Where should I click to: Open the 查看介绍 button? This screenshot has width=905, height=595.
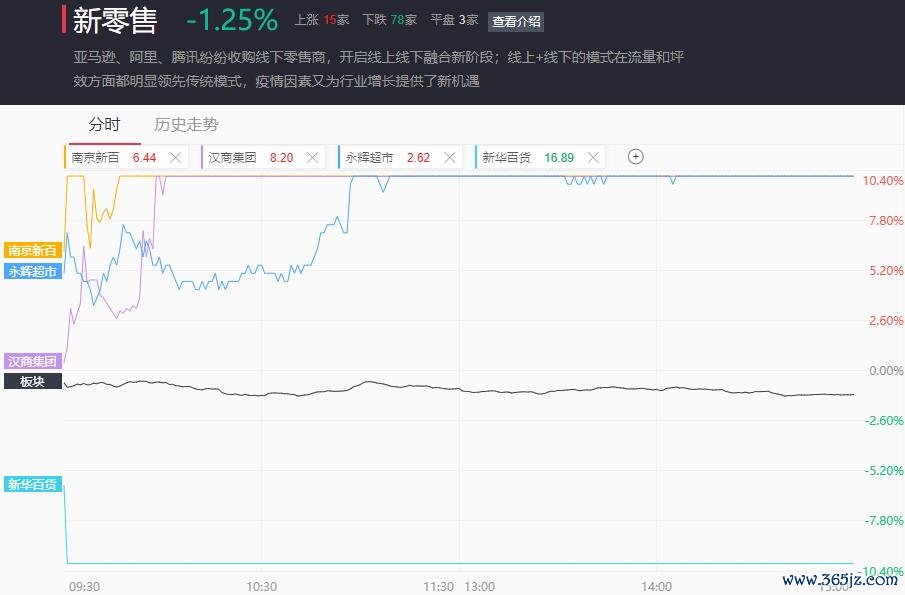pos(516,22)
